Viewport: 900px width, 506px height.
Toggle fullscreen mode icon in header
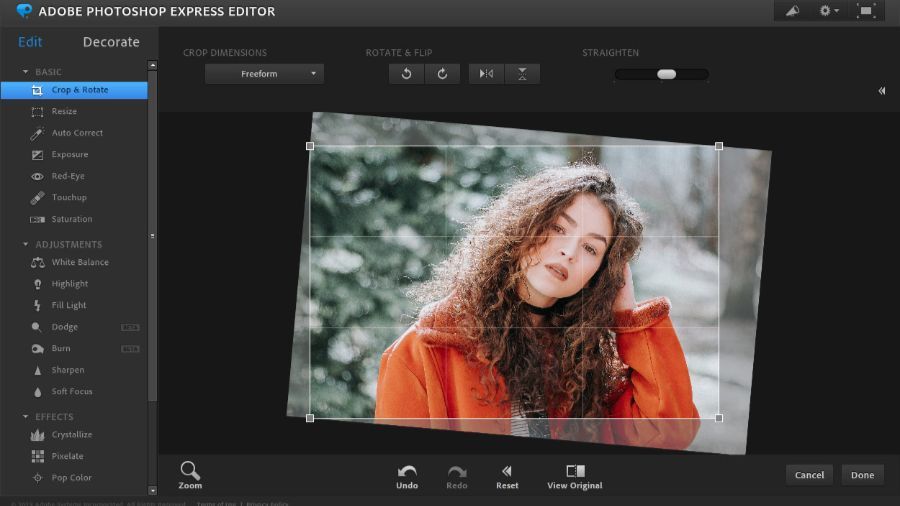coord(866,11)
